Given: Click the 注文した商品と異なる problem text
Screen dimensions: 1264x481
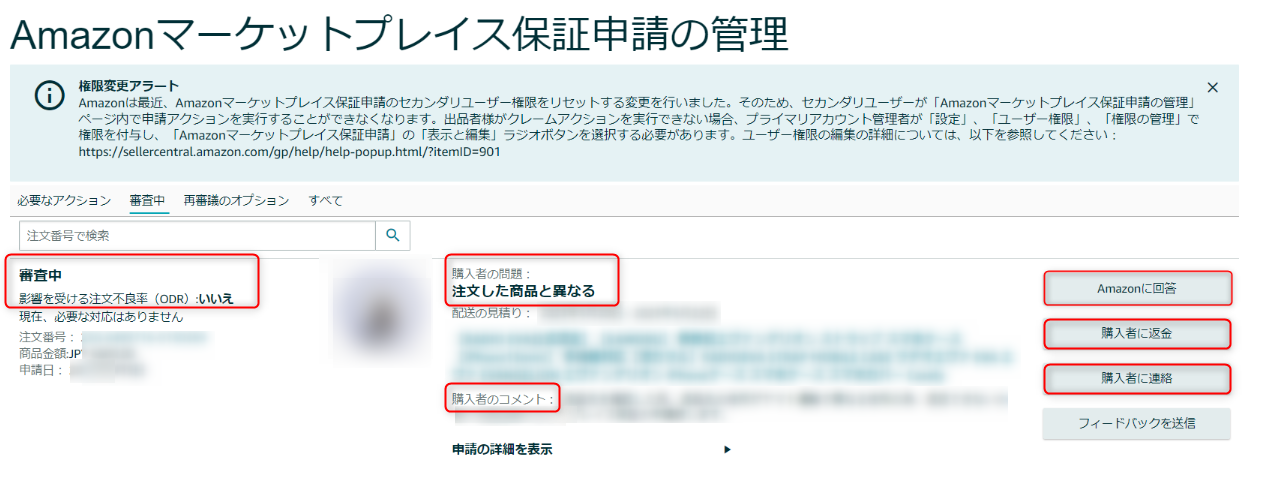Looking at the screenshot, I should (x=523, y=291).
